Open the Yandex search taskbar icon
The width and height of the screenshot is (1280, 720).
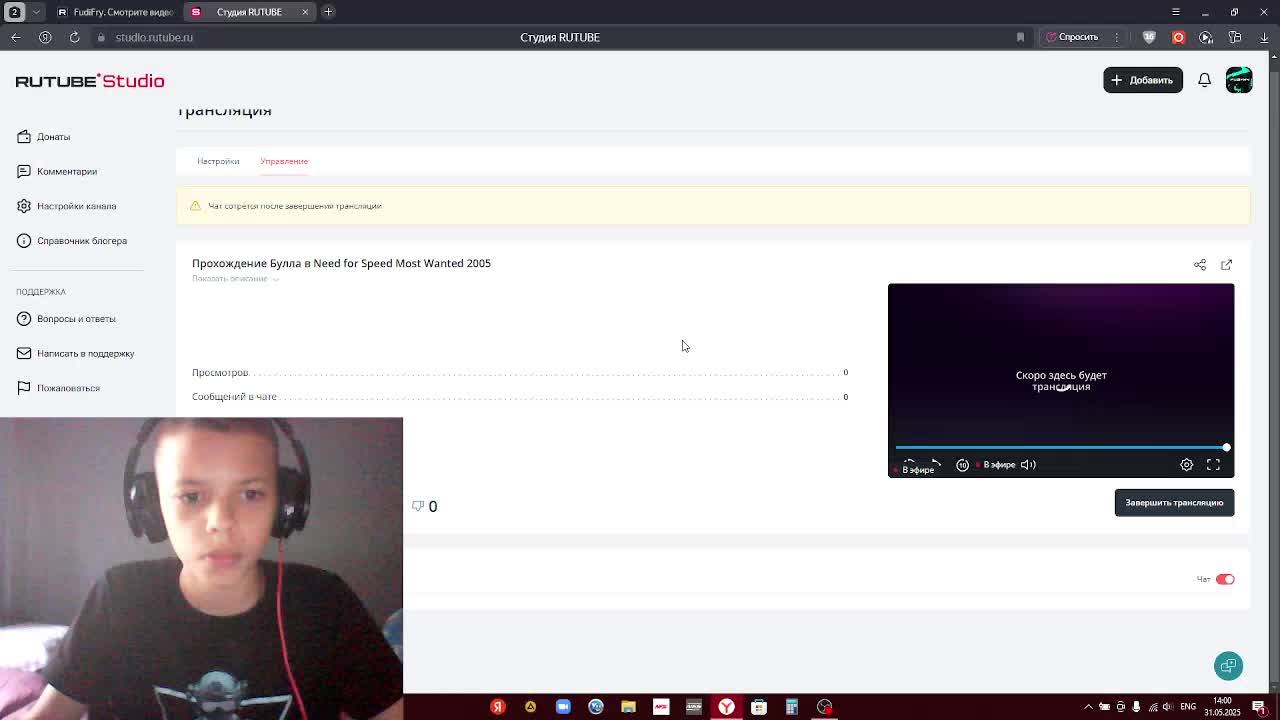[x=497, y=707]
